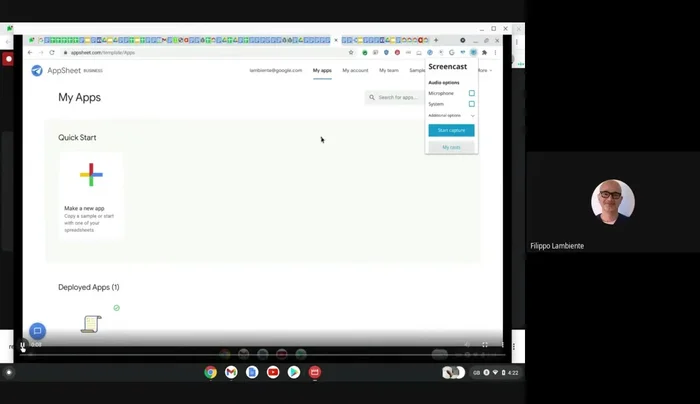Click the AppSheet paper-plane logo
Viewport: 700px width, 404px height.
pyautogui.click(x=37, y=71)
